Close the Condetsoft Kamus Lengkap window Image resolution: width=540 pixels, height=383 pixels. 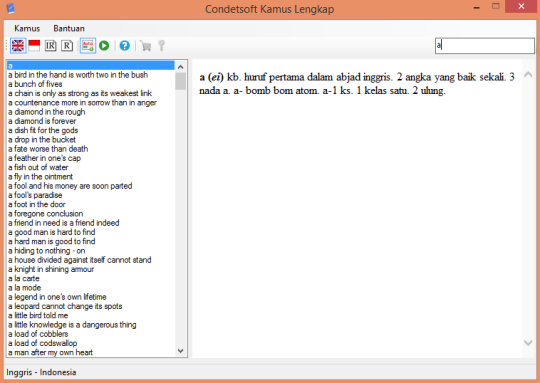(x=521, y=7)
